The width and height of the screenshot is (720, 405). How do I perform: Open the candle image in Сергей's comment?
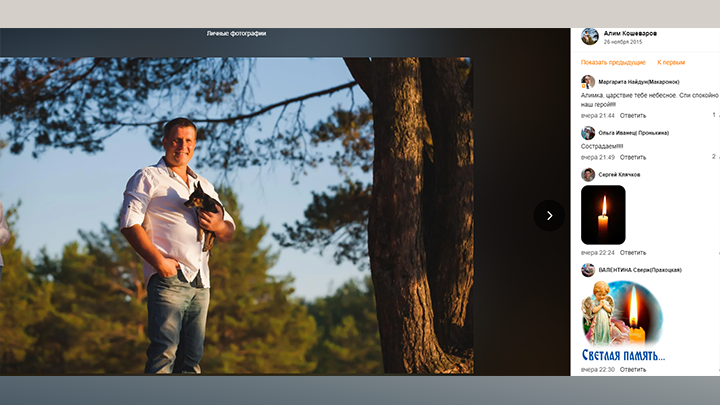coord(603,215)
